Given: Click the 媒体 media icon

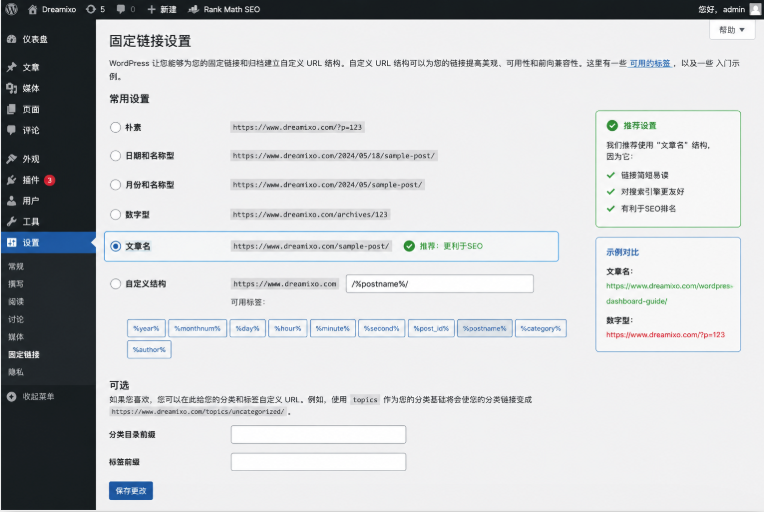Looking at the screenshot, I should (x=12, y=88).
